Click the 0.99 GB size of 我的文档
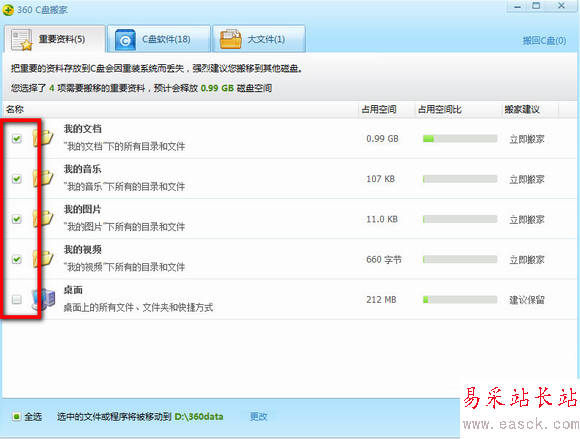580x439 pixels. (x=382, y=139)
